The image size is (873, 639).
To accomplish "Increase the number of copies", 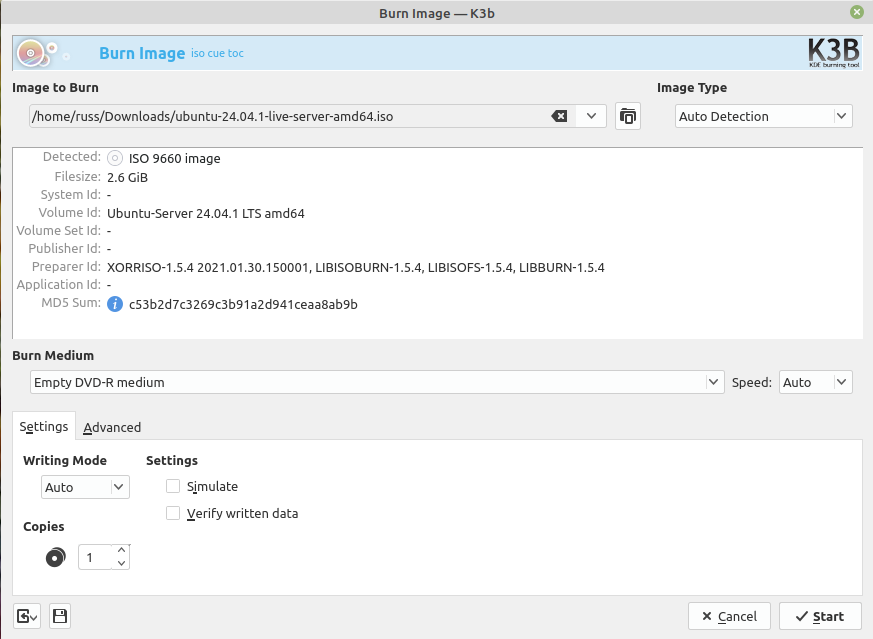I will (121, 550).
